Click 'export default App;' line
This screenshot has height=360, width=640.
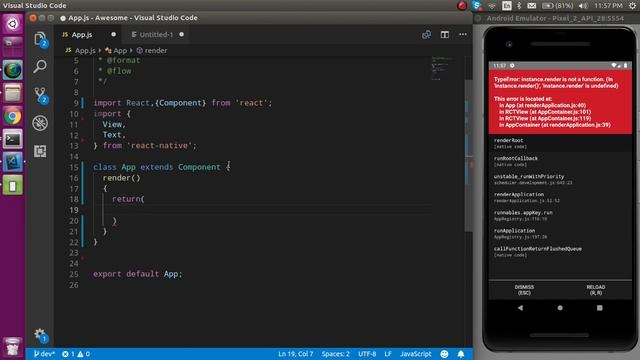[138, 274]
